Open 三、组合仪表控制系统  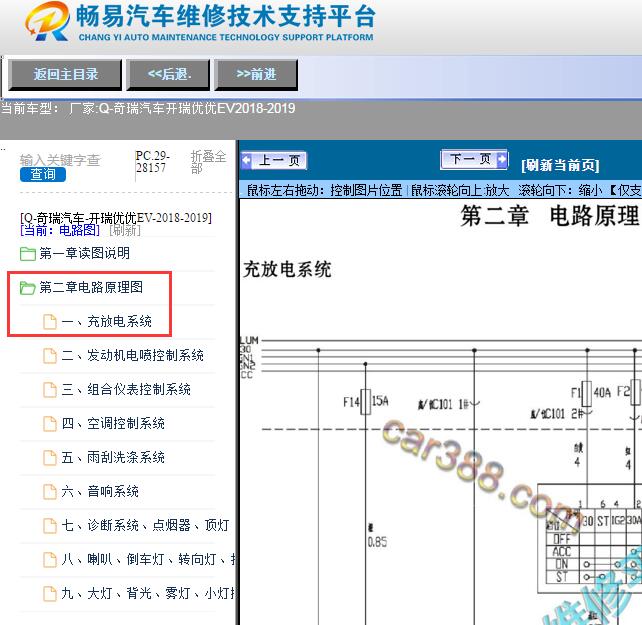click(x=126, y=389)
